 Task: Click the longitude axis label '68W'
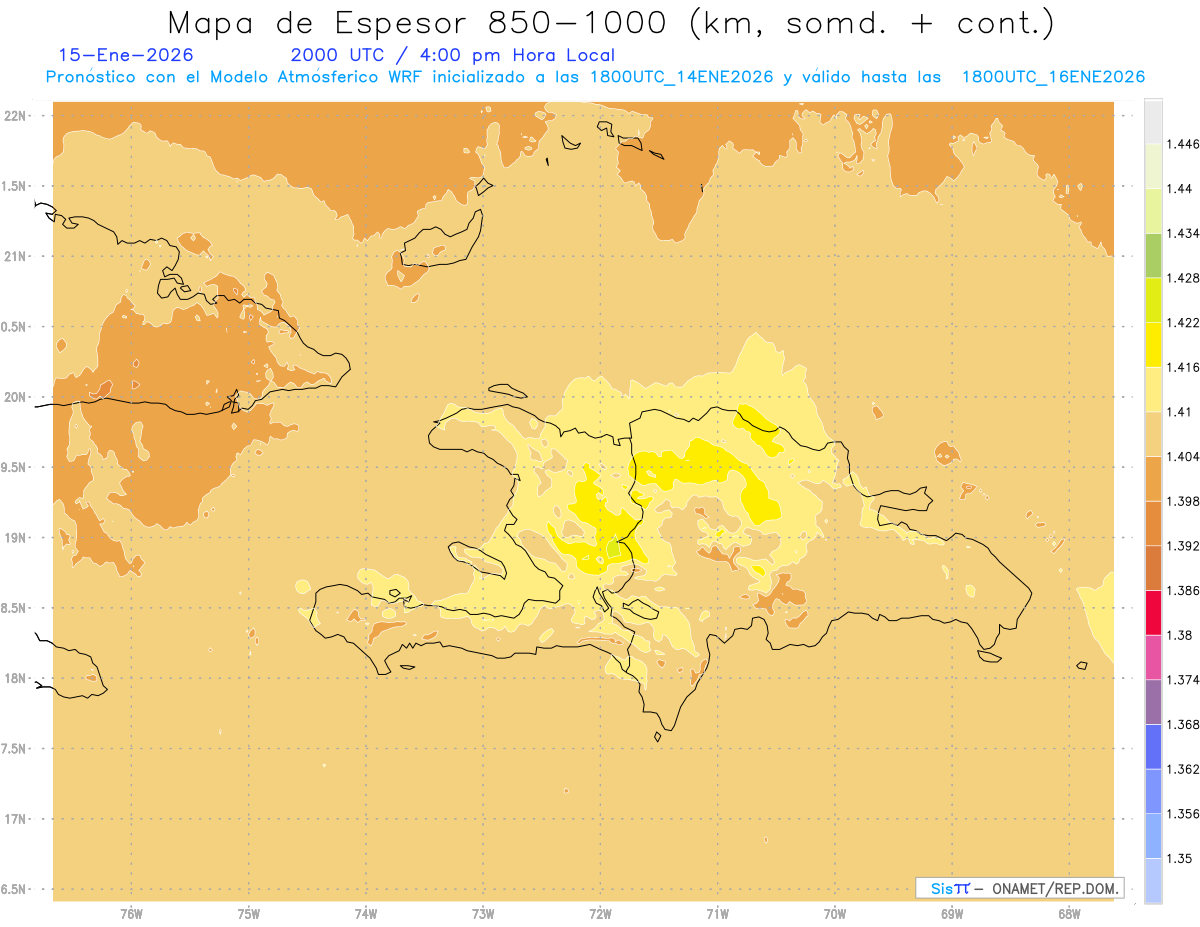[1069, 913]
